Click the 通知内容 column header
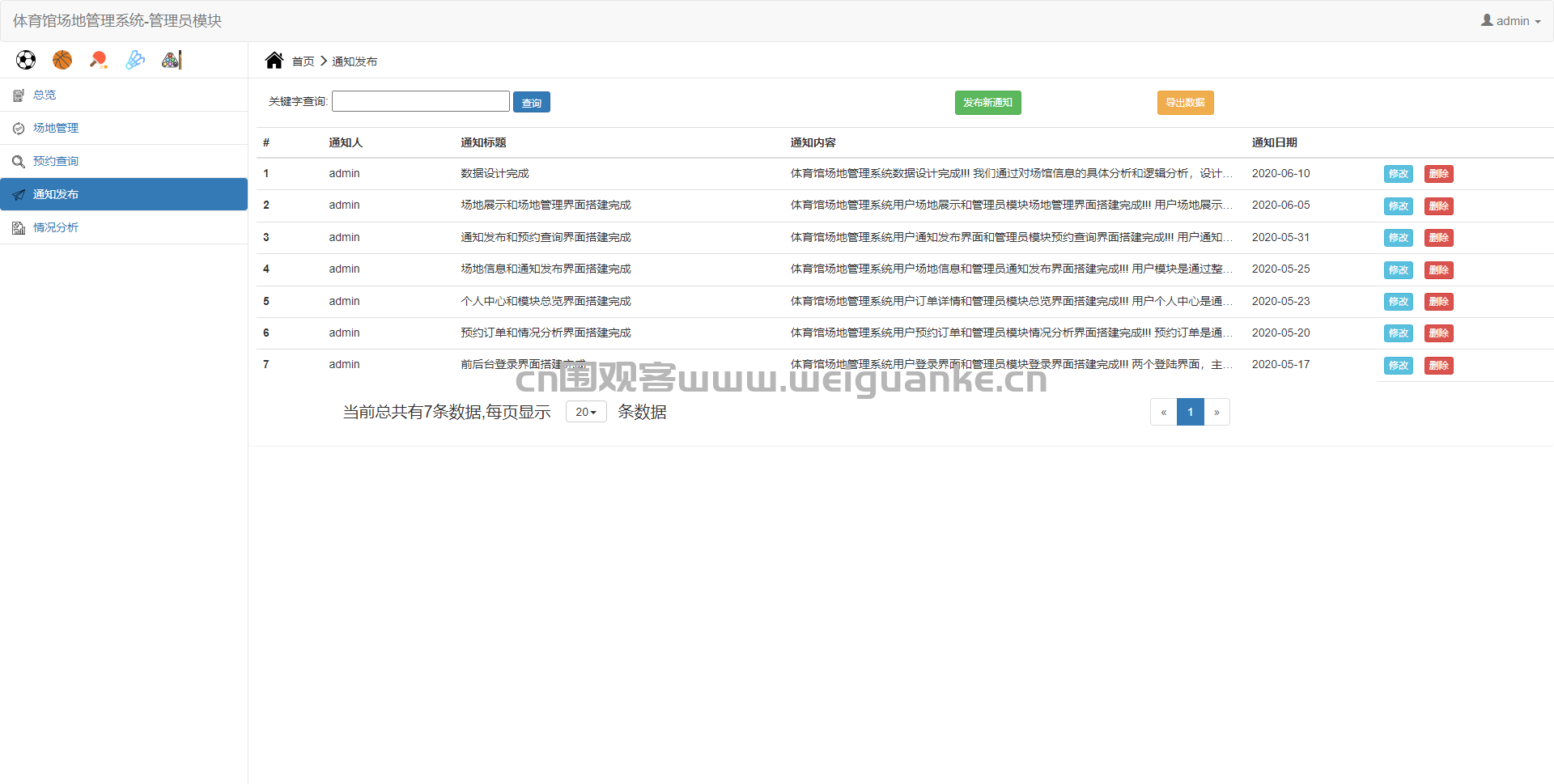This screenshot has width=1554, height=784. pyautogui.click(x=813, y=142)
